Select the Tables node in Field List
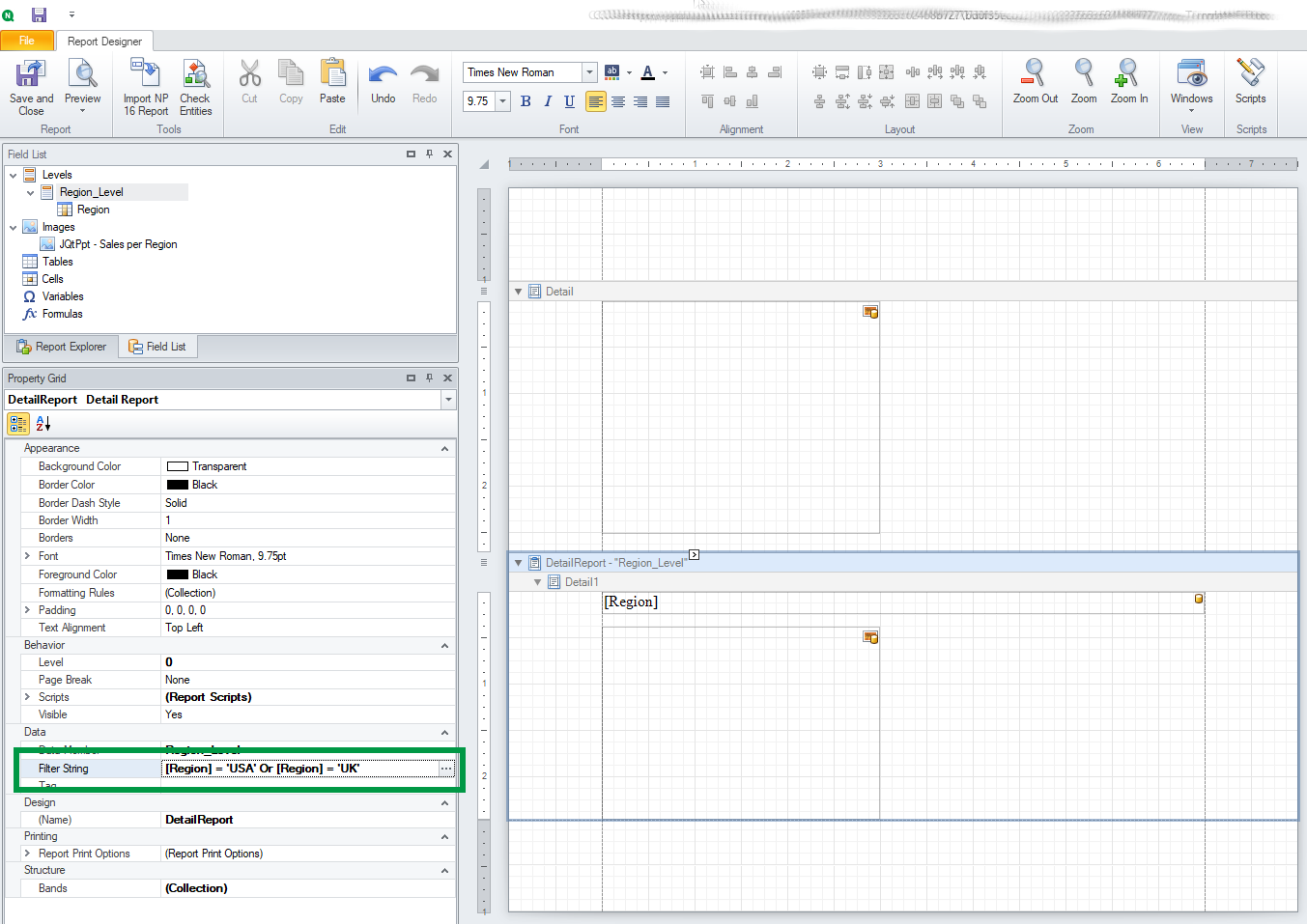Viewport: 1307px width, 924px height. coord(57,262)
